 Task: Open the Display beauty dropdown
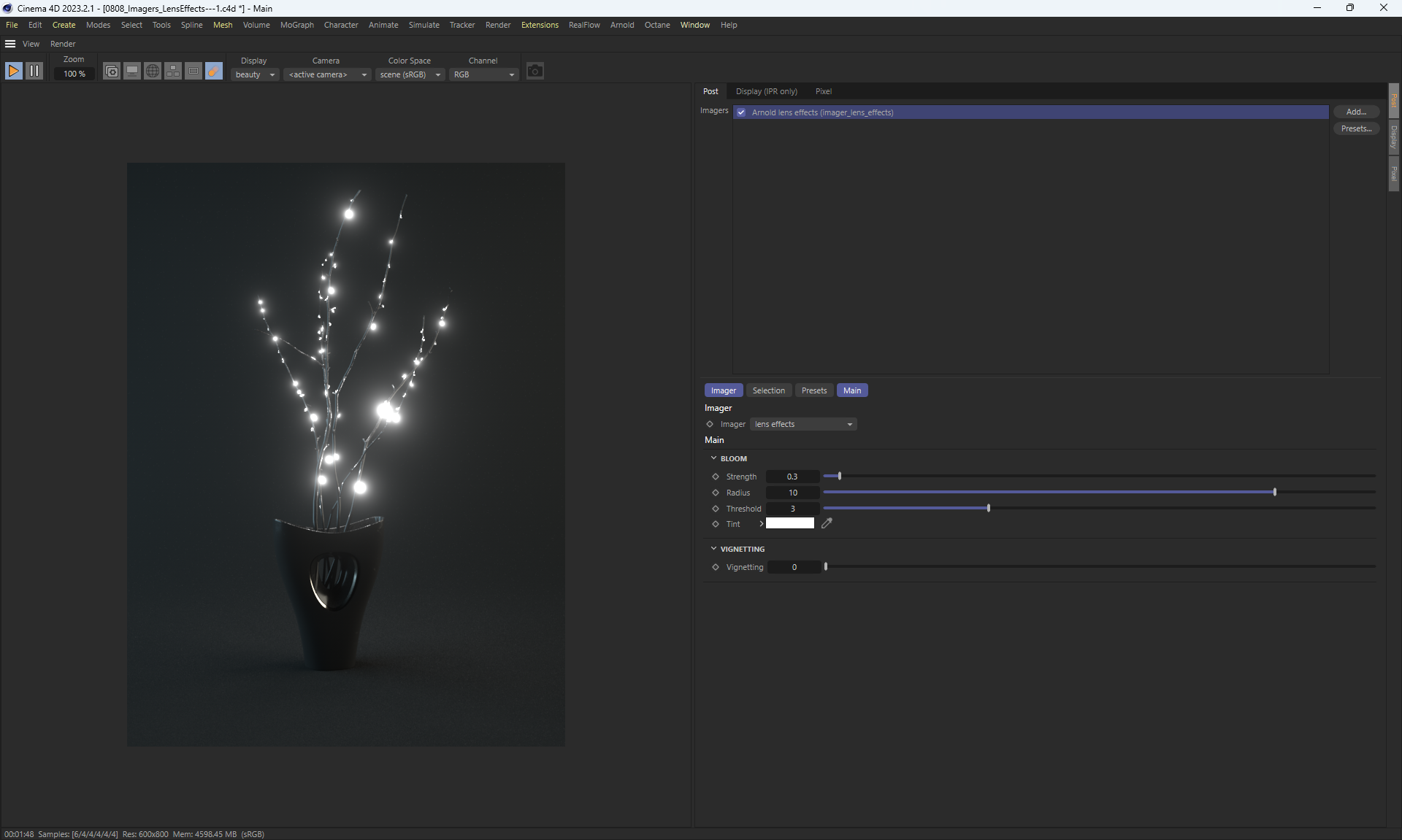pos(255,74)
